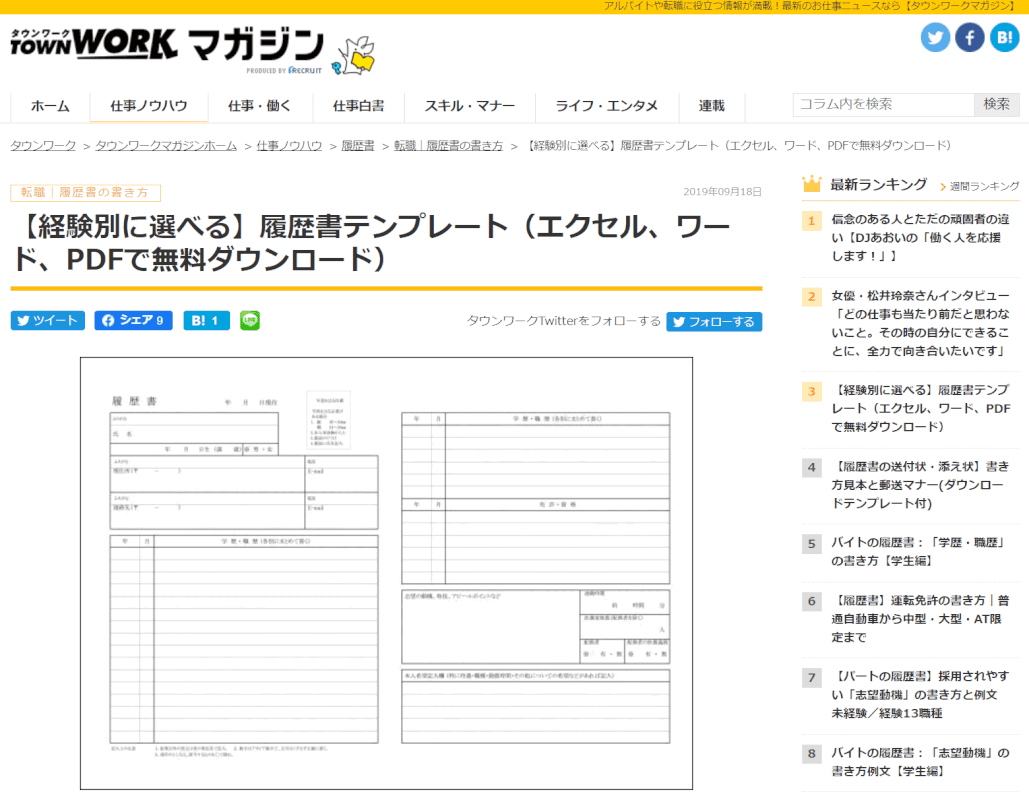Click the タウンワークマガジンホーム breadcrumb link
This screenshot has height=800, width=1029.
pyautogui.click(x=166, y=146)
